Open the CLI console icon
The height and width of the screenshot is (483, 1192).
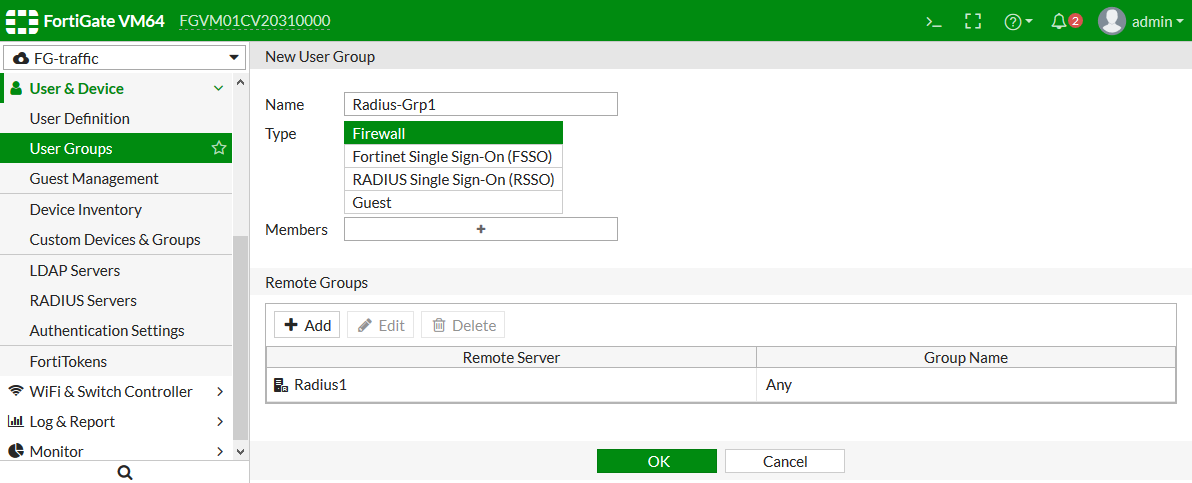933,21
